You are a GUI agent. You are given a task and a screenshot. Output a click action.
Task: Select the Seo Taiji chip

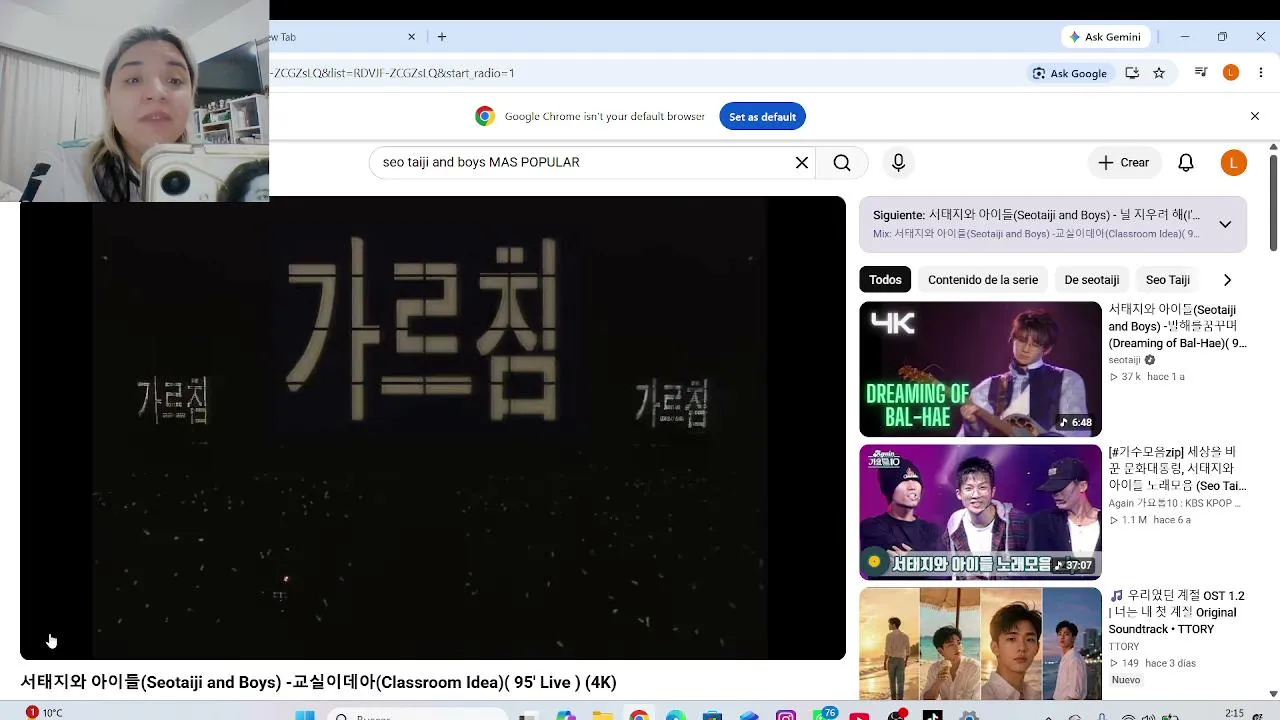click(x=1168, y=280)
